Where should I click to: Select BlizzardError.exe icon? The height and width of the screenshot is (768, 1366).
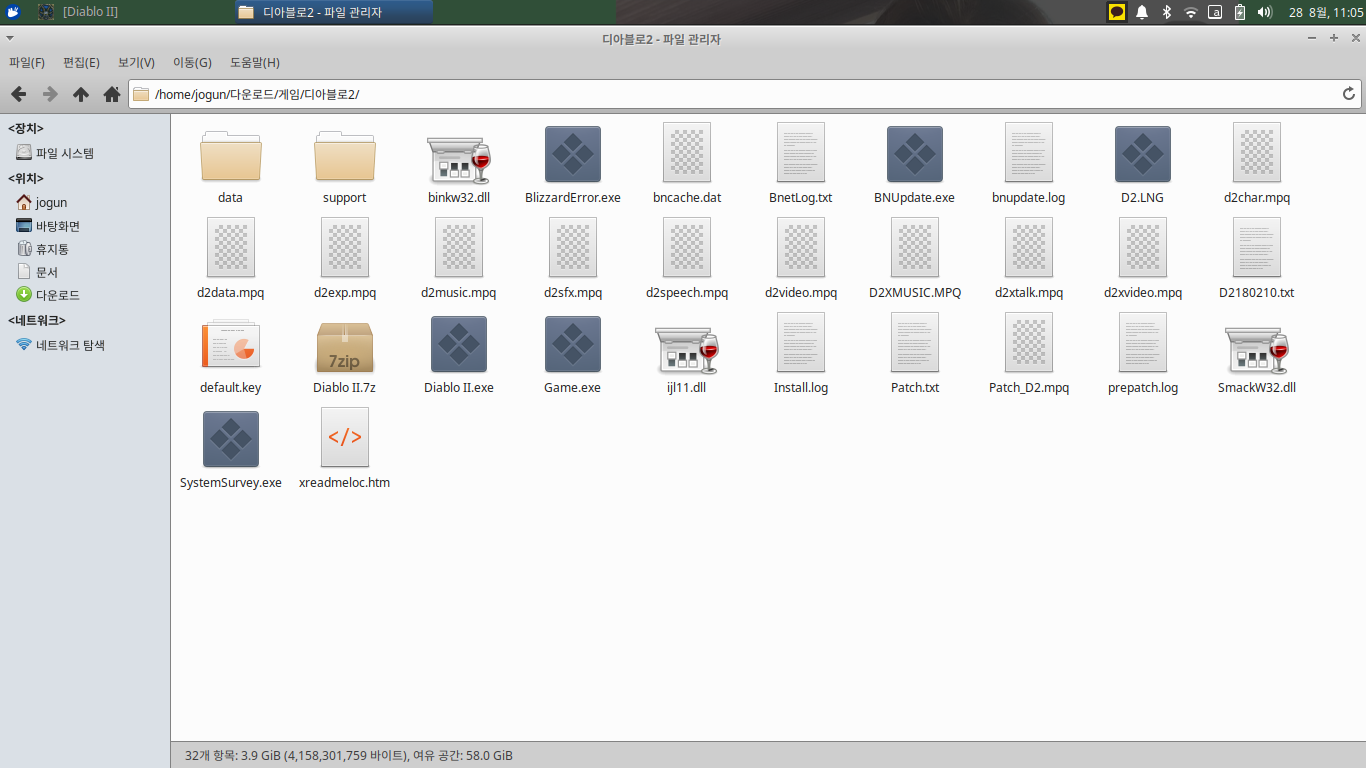[x=573, y=154]
